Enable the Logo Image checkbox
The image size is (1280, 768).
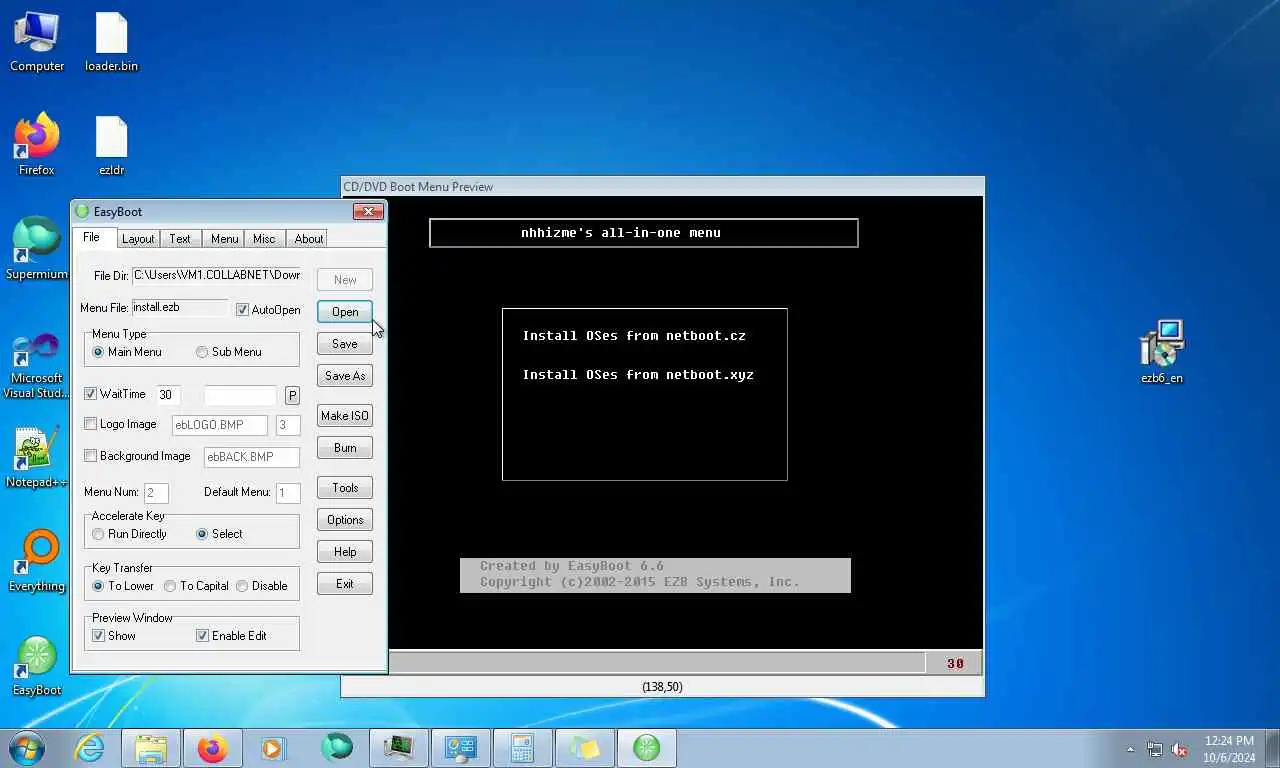coord(120,424)
